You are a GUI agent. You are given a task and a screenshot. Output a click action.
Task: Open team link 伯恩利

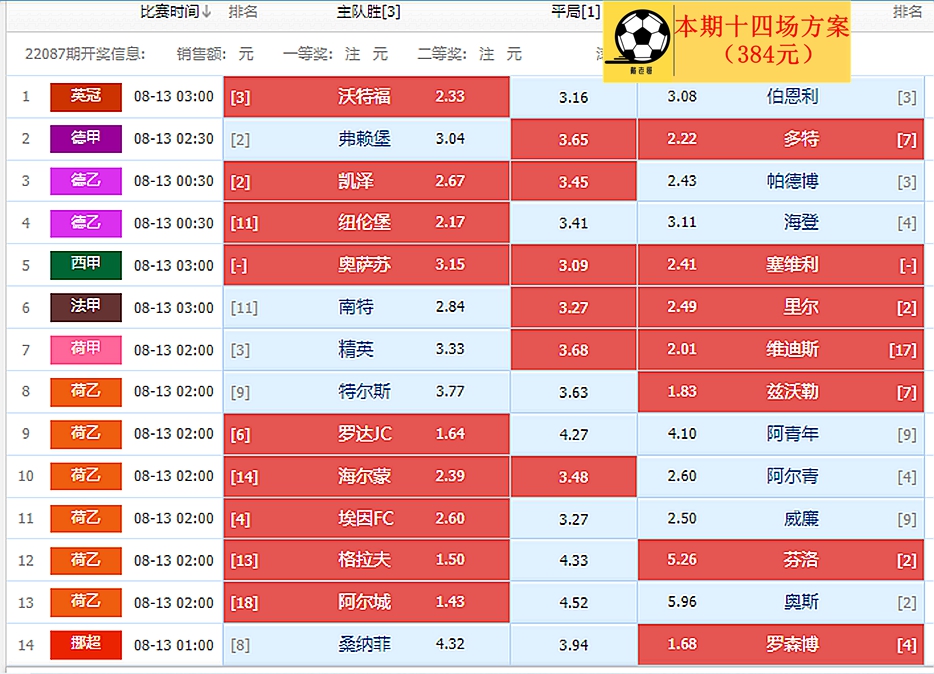point(791,97)
